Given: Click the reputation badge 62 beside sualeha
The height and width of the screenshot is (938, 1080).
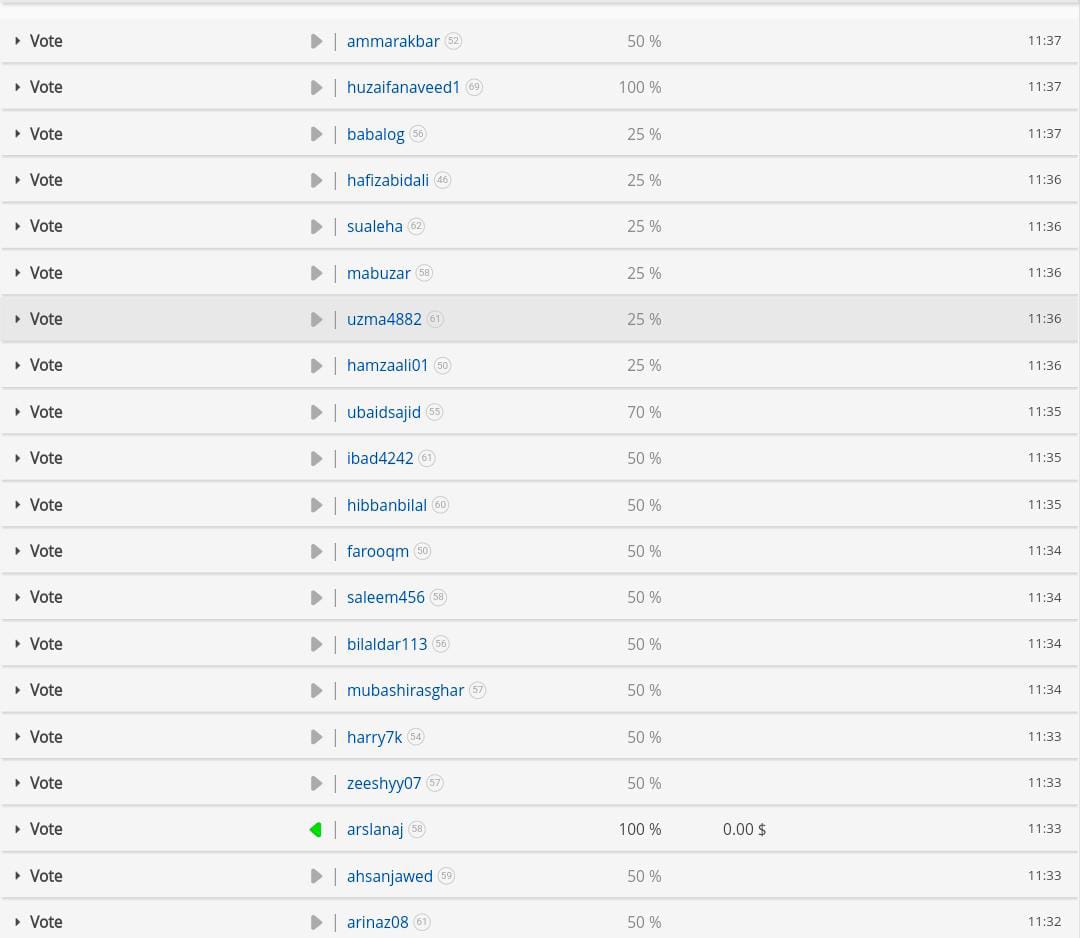Looking at the screenshot, I should [416, 226].
